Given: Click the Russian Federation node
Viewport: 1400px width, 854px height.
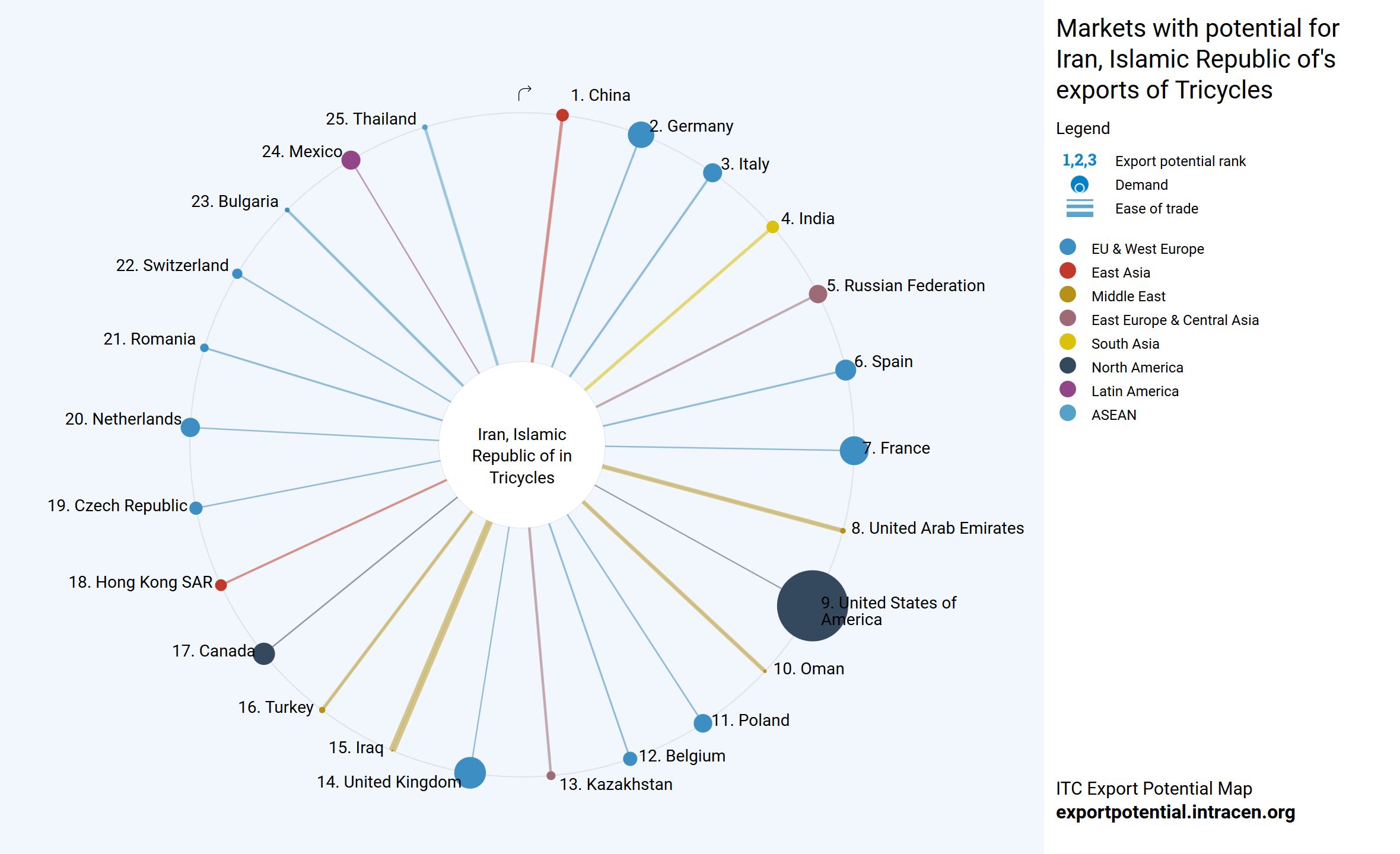Looking at the screenshot, I should click(x=817, y=294).
